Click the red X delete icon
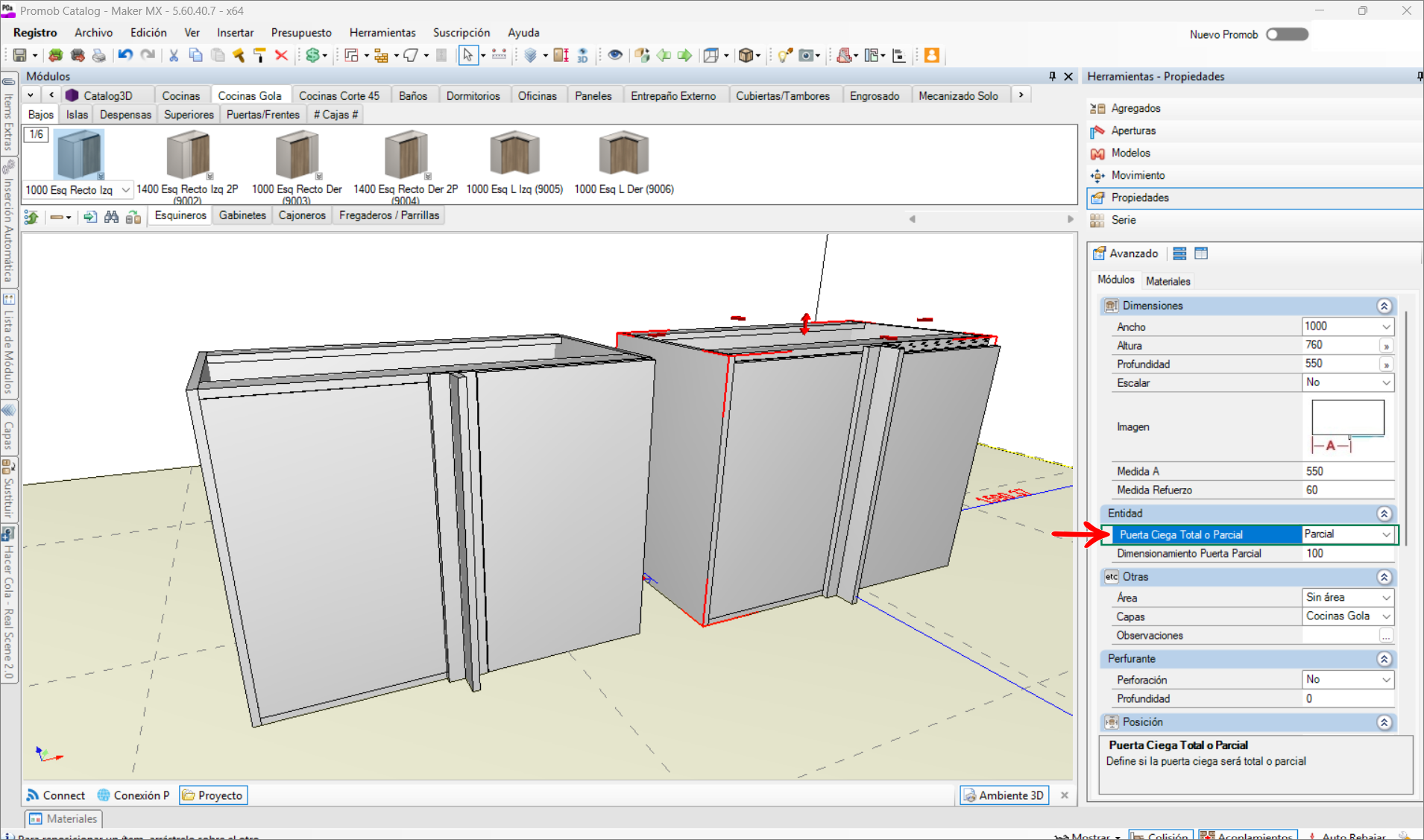 pyautogui.click(x=281, y=55)
